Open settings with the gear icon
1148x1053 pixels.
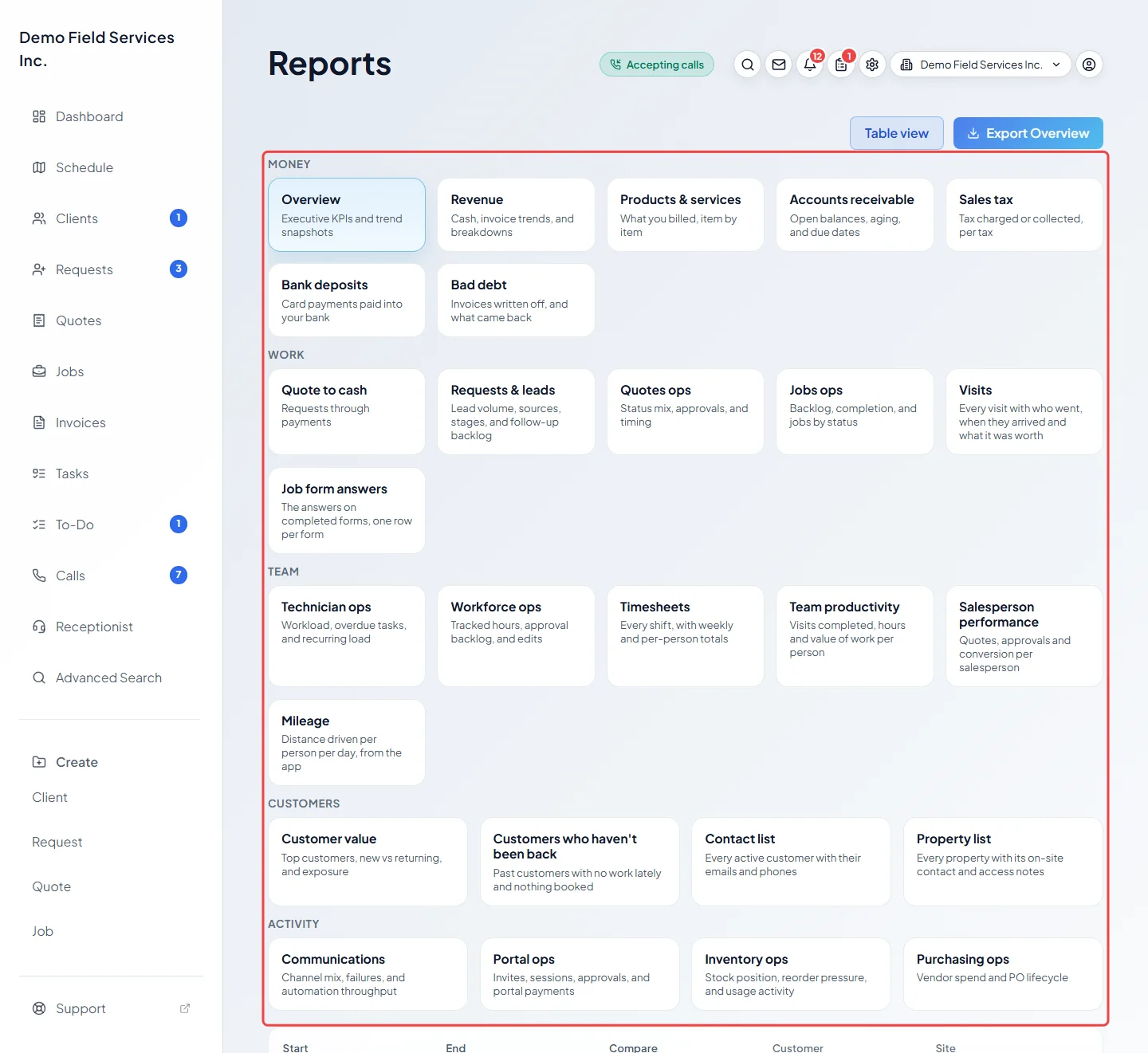click(872, 65)
